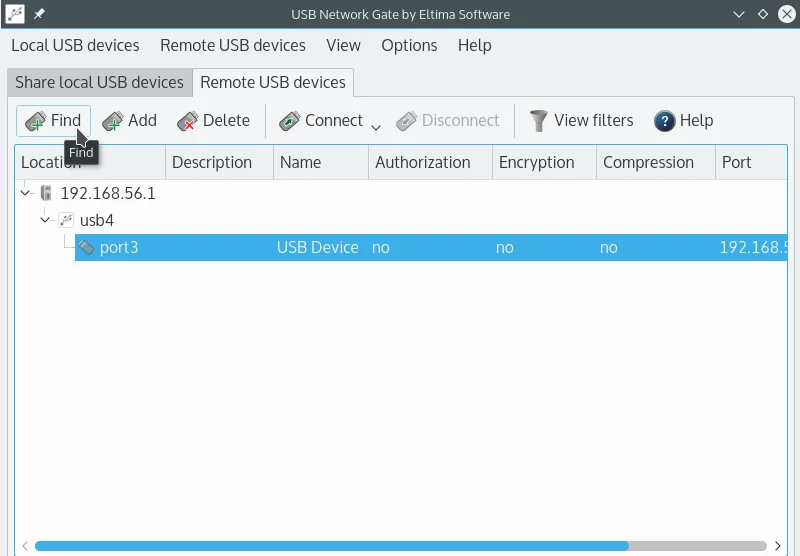
Task: Click the Name column header
Action: 321,162
